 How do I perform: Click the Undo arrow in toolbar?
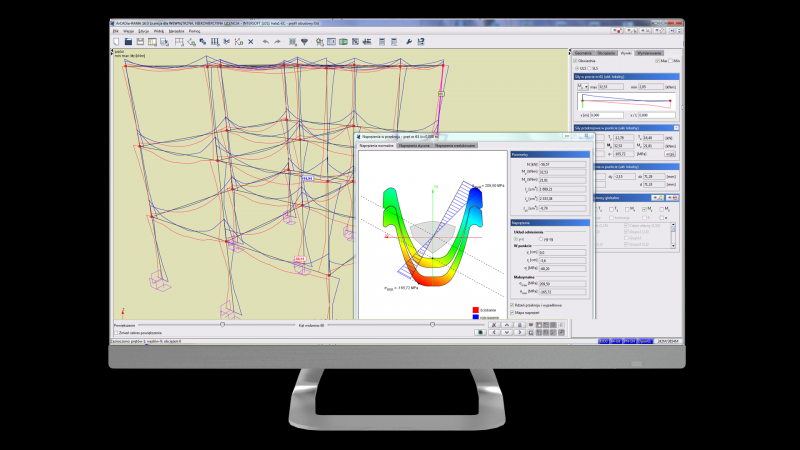pos(265,42)
